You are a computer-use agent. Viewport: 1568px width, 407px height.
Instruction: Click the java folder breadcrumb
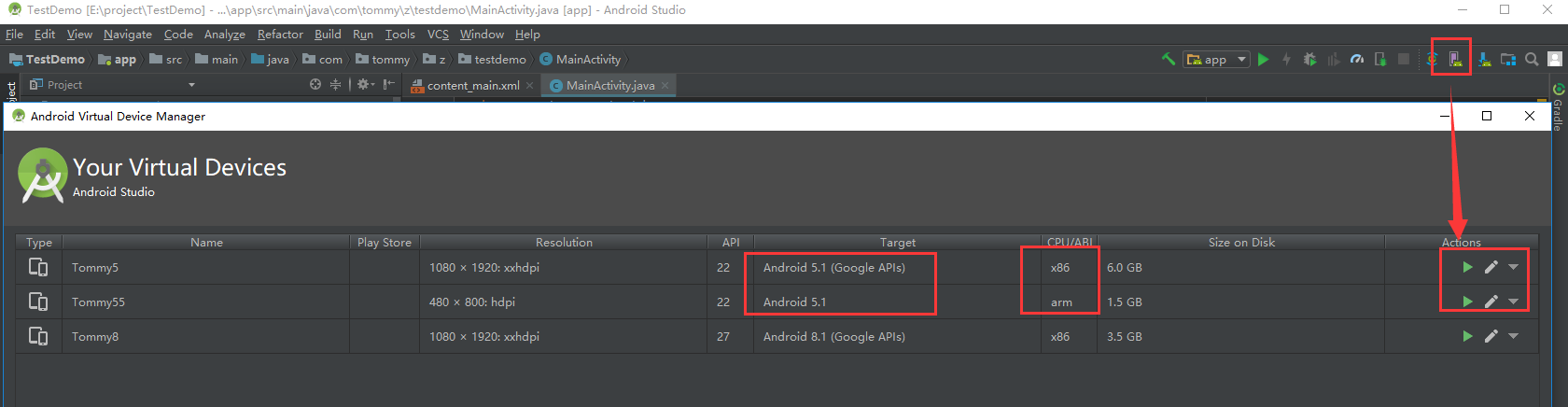(x=270, y=59)
